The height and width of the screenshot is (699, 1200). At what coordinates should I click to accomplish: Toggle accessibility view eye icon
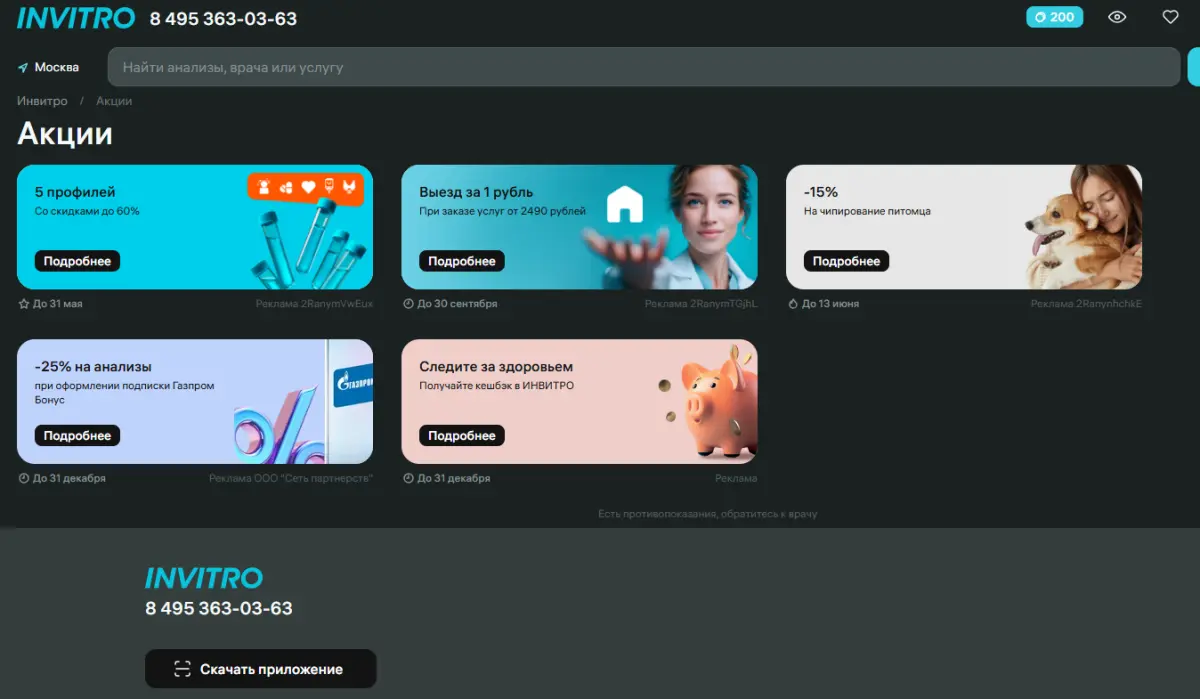pyautogui.click(x=1118, y=17)
